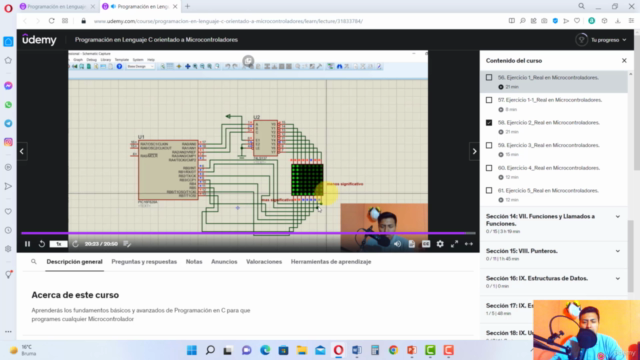640x360 pixels.
Task: Open Herramientas de aprendizaje tab
Action: (x=331, y=262)
